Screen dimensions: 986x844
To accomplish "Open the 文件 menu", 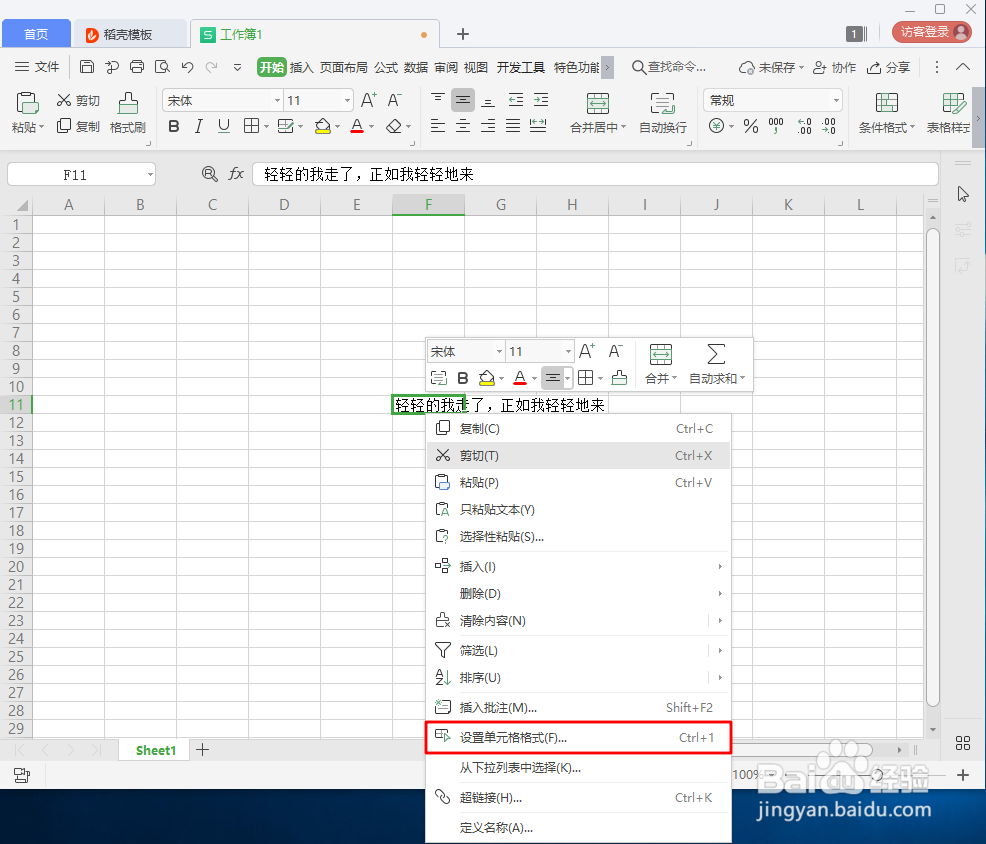I will pyautogui.click(x=37, y=67).
